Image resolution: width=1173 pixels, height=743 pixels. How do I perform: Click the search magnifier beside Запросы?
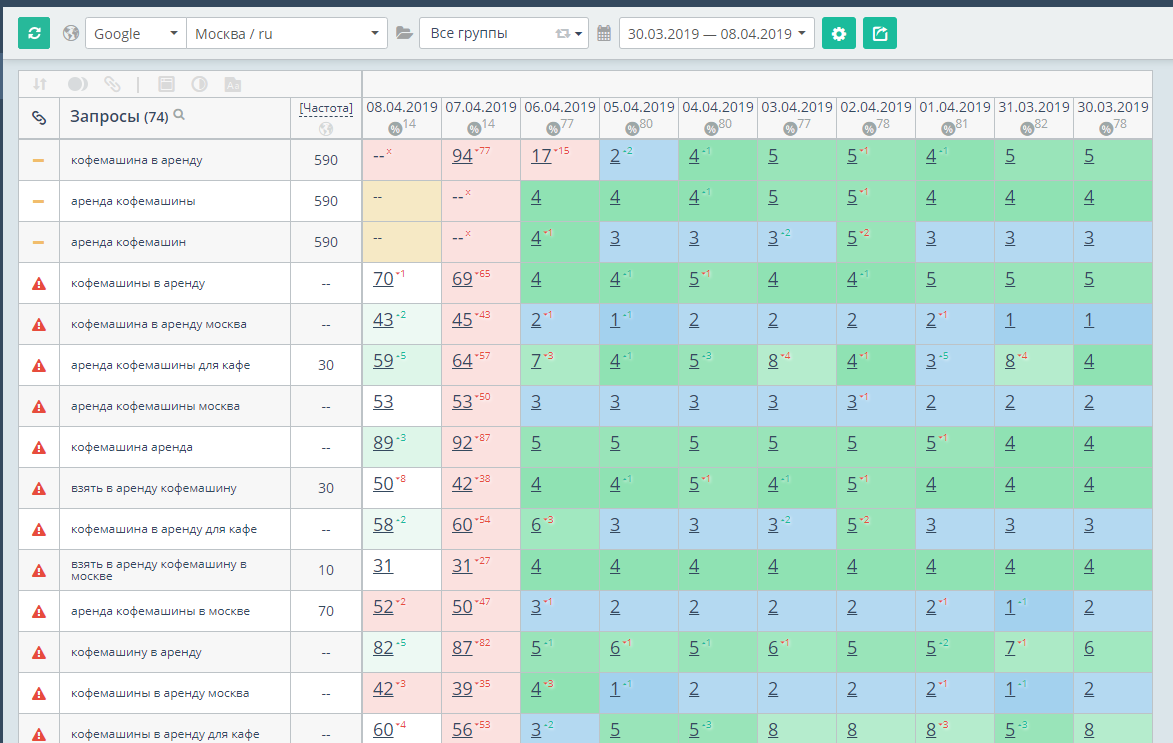coord(180,115)
